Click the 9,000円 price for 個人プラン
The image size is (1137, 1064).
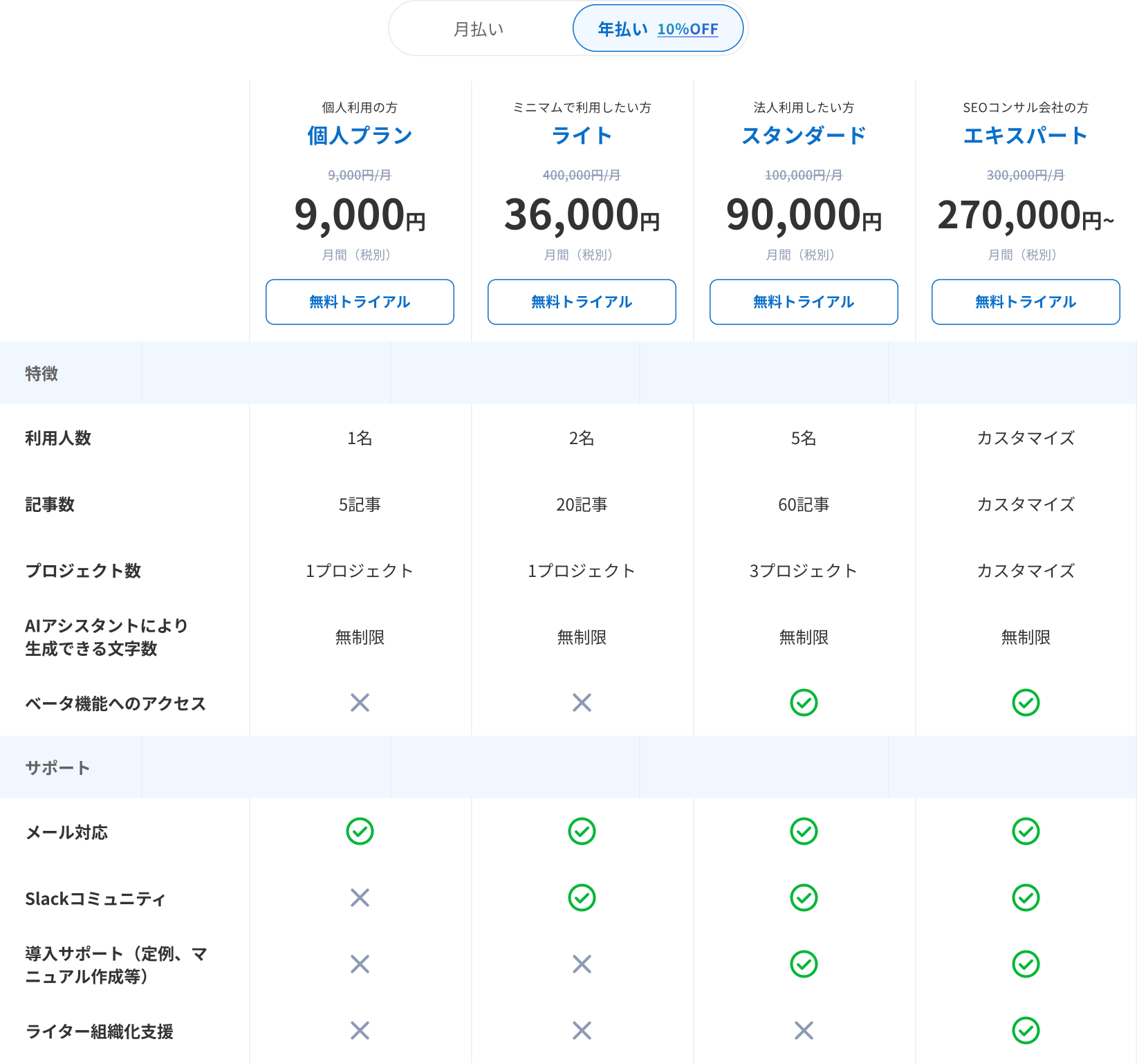360,215
